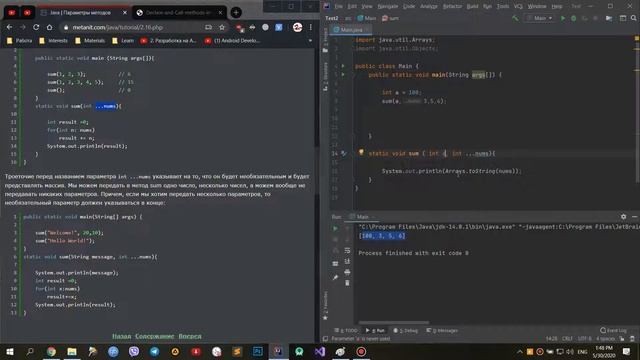The width and height of the screenshot is (640, 360).
Task: Open 4 spaces indent selector in status bar
Action: click(606, 339)
